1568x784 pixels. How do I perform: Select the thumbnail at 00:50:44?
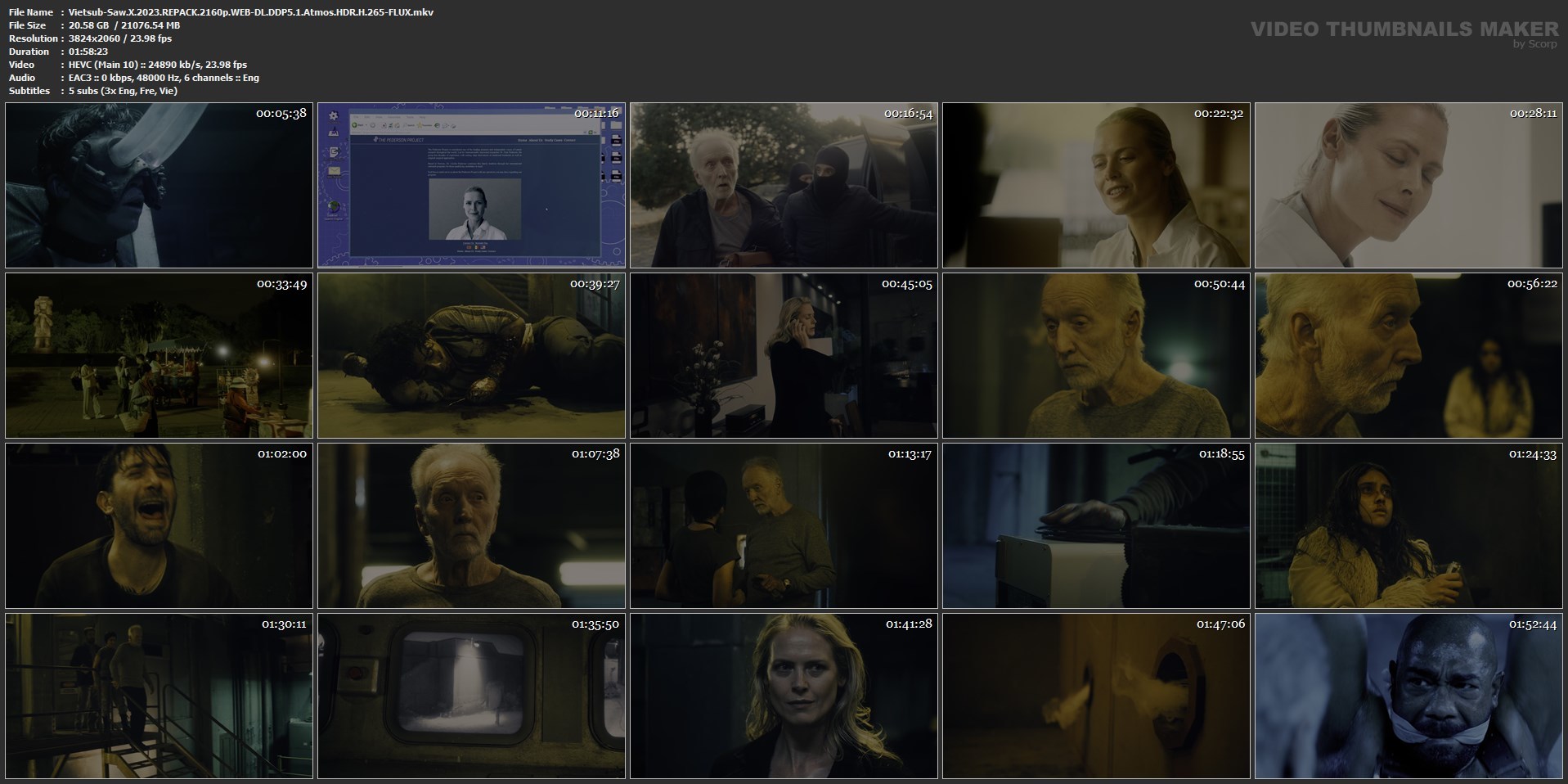[1096, 356]
